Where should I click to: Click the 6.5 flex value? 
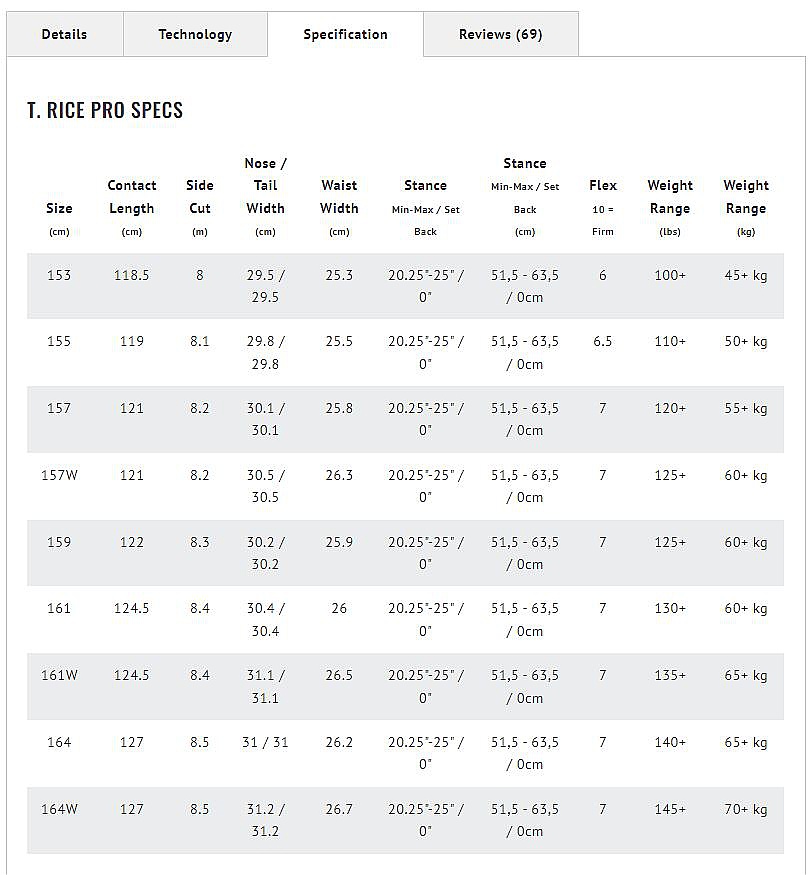(x=603, y=341)
